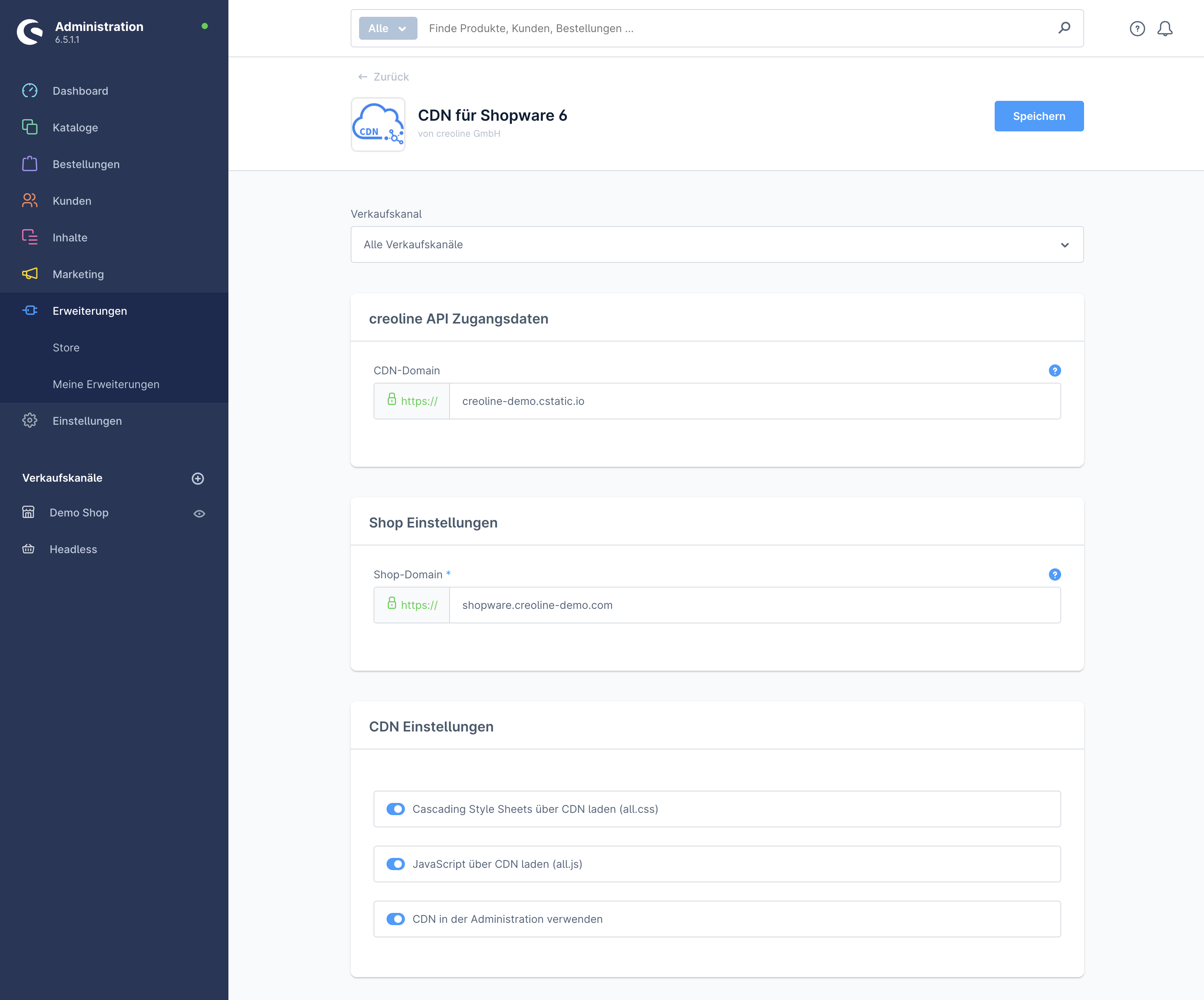Click the Erweiterungen plug icon
Screen dimensions: 1204x1000
pos(30,311)
